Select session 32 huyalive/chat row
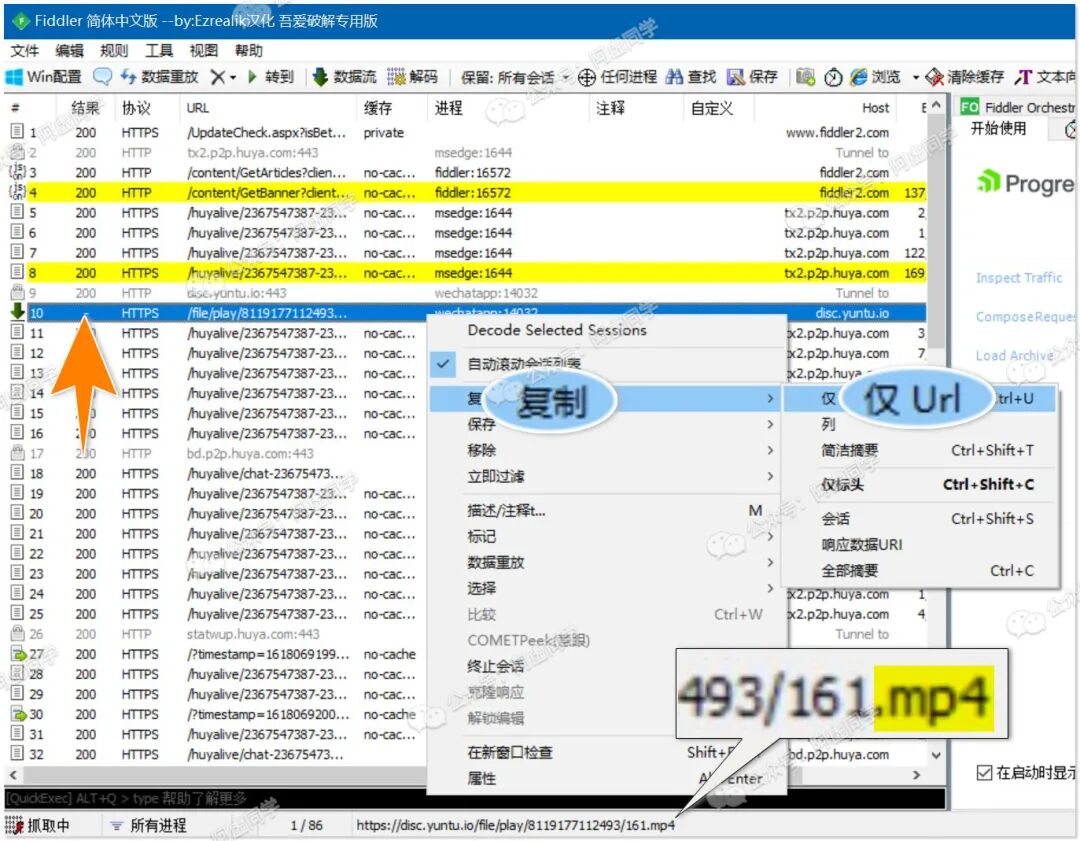1080x841 pixels. click(218, 754)
